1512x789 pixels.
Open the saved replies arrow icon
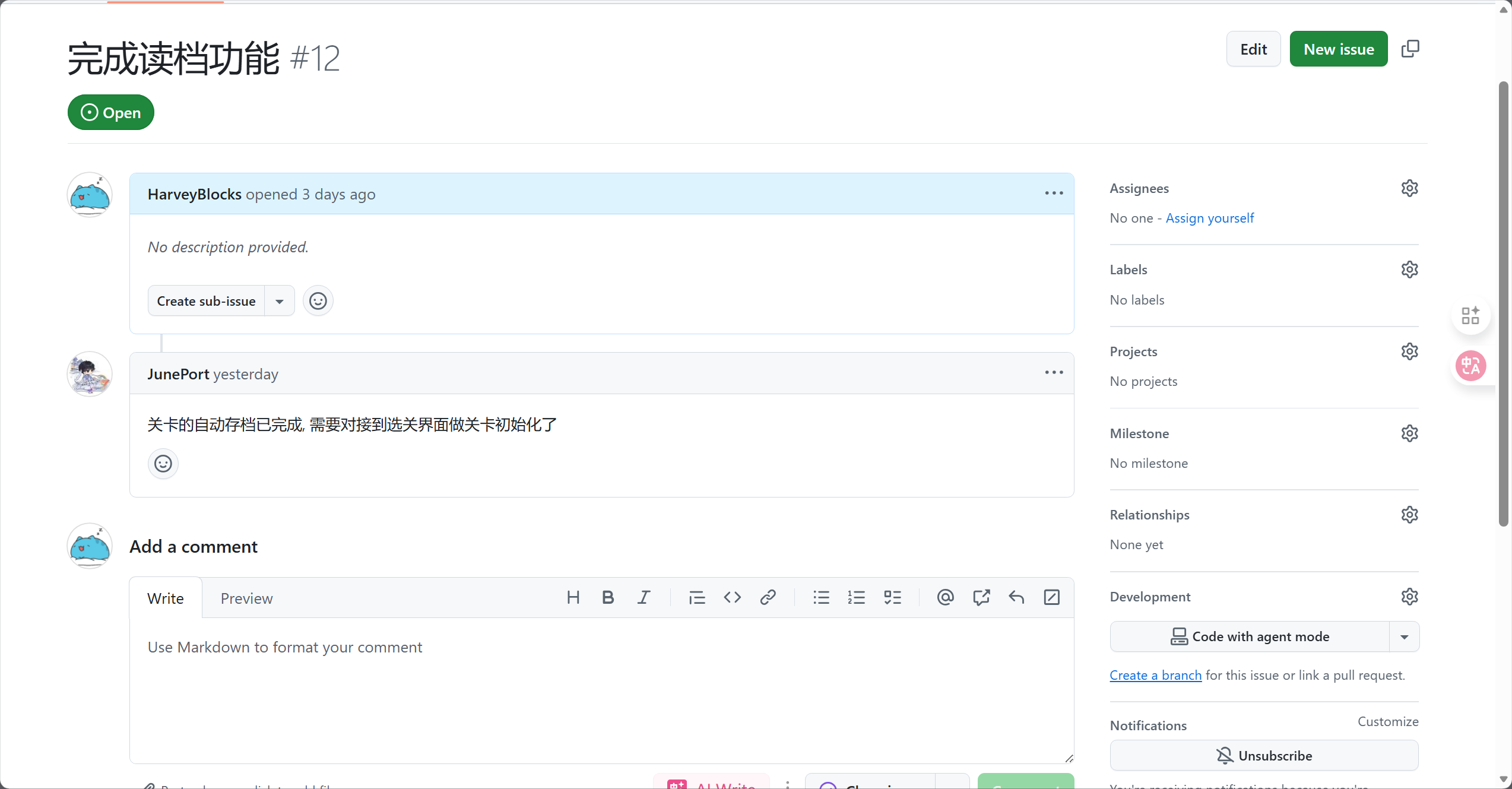coord(1016,597)
